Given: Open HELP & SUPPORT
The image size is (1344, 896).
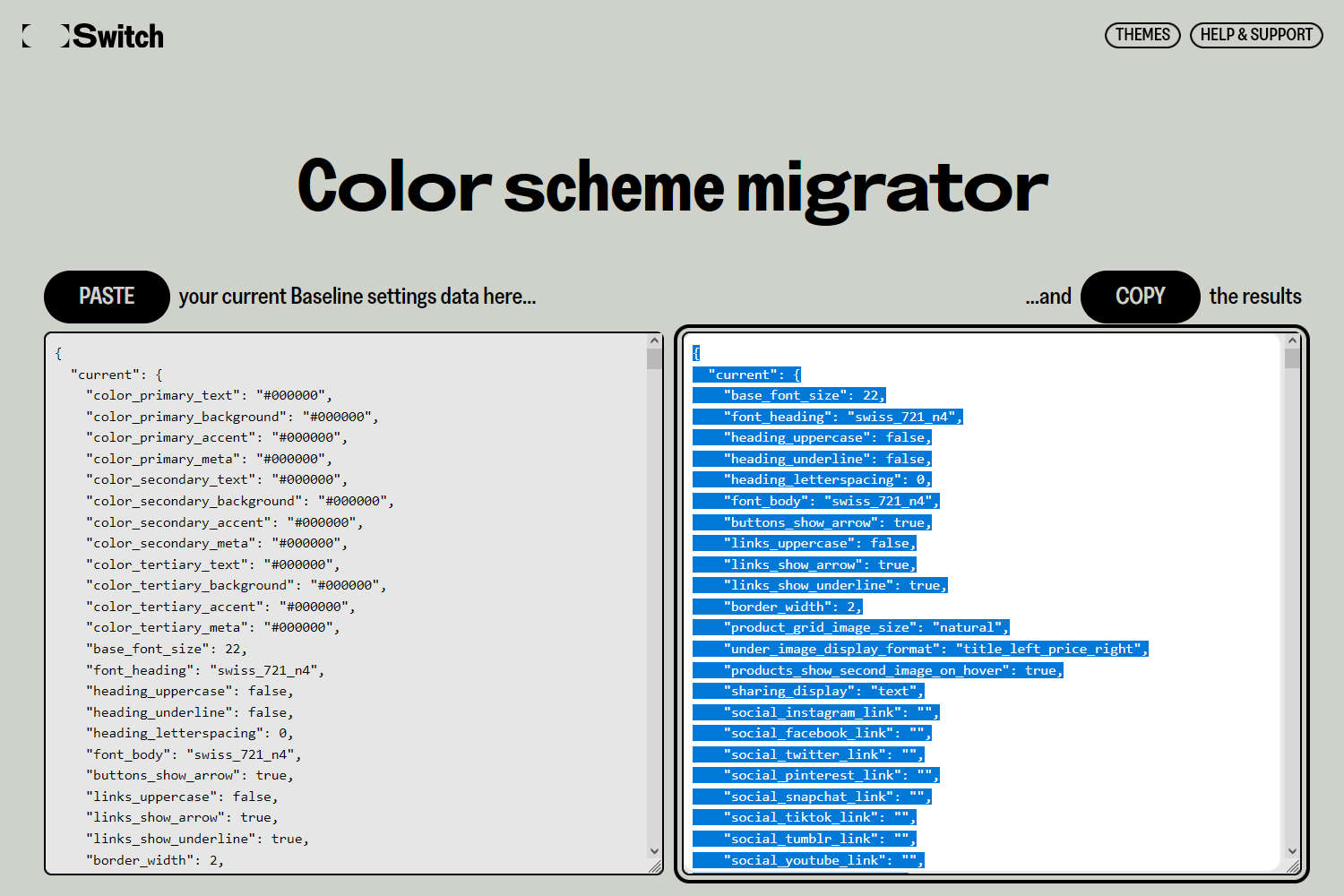Looking at the screenshot, I should click(1256, 35).
